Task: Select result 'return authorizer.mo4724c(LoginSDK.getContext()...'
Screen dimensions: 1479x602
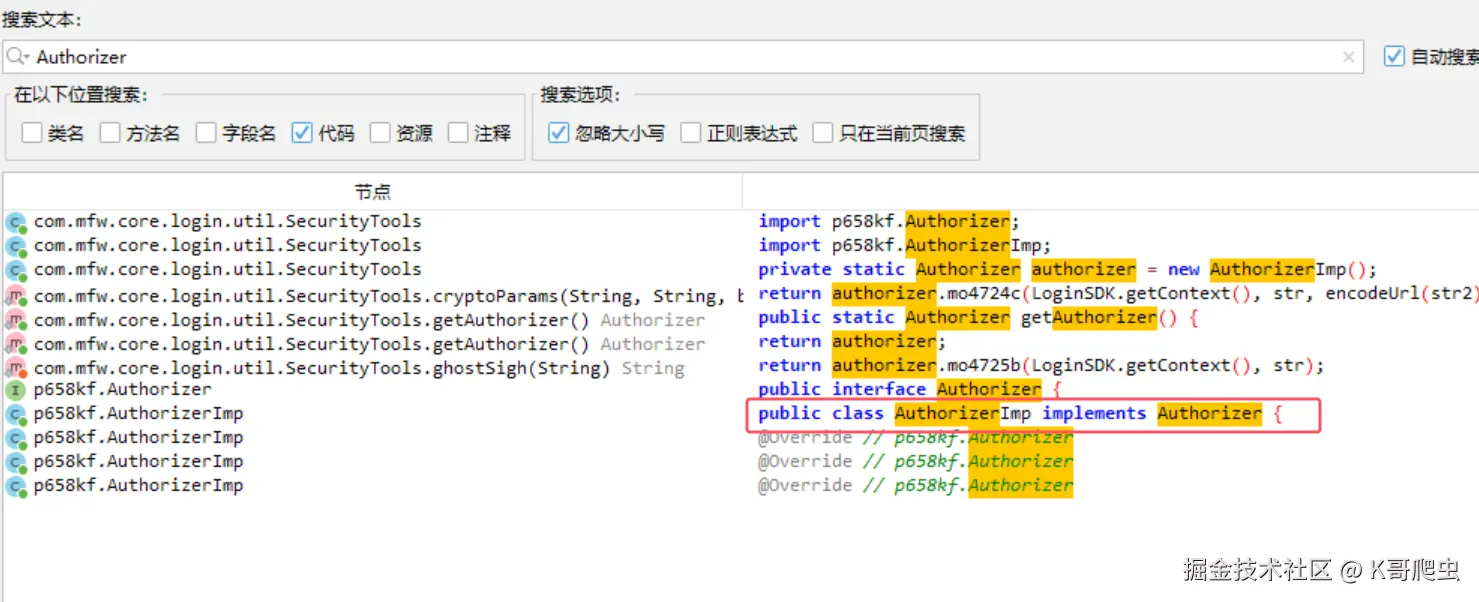Action: (1117, 293)
